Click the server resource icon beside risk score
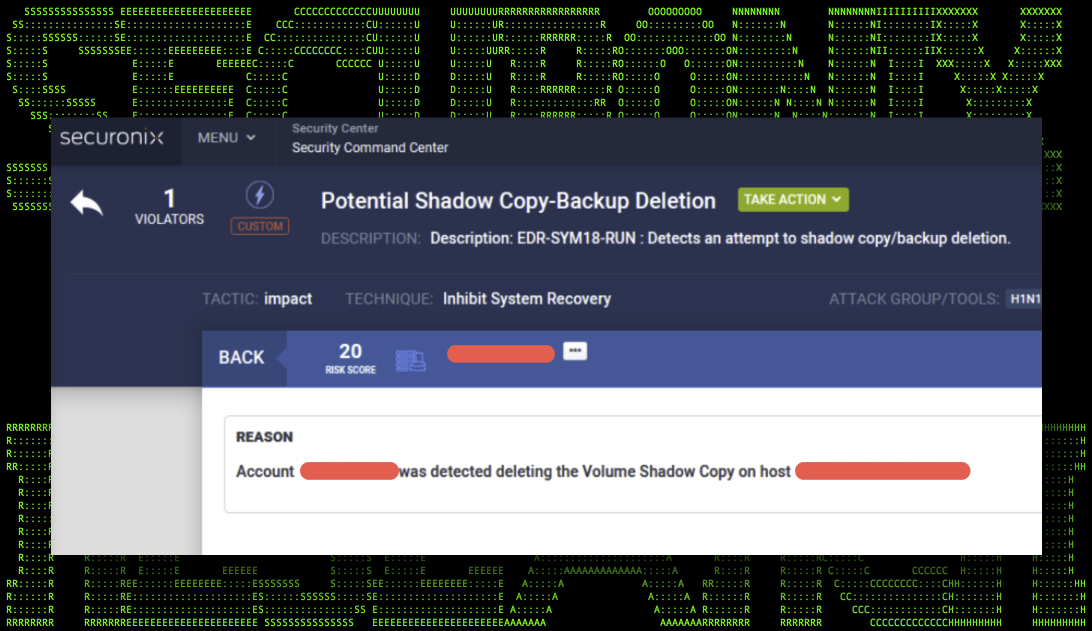The height and width of the screenshot is (631, 1092). click(410, 360)
